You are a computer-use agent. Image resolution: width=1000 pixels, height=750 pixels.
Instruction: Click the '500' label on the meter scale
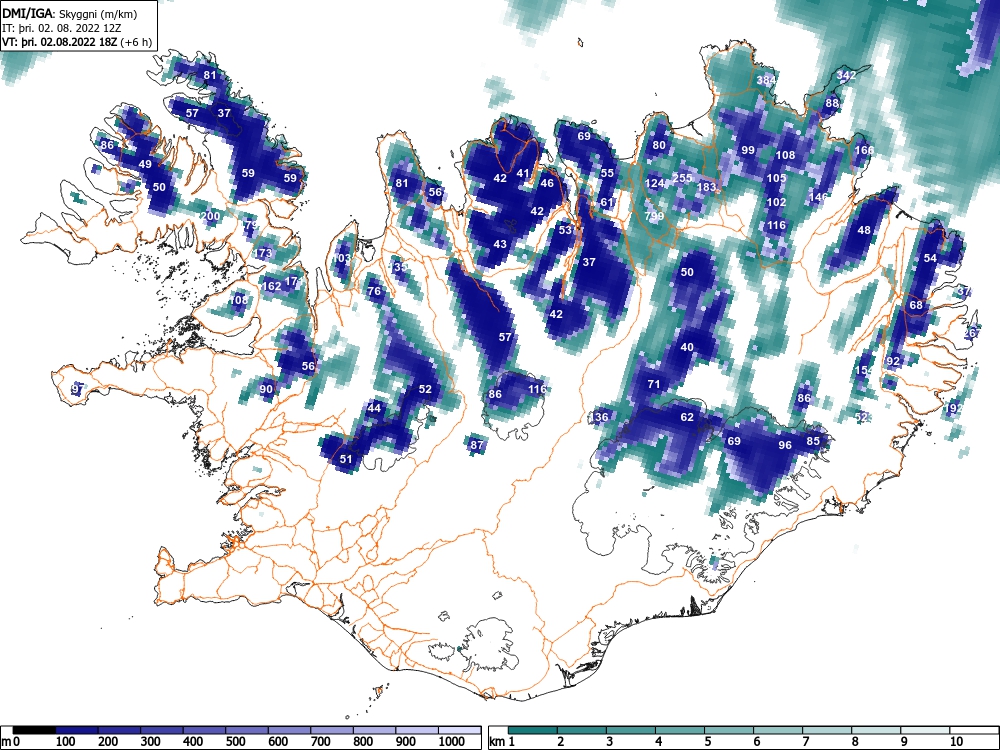[x=236, y=741]
